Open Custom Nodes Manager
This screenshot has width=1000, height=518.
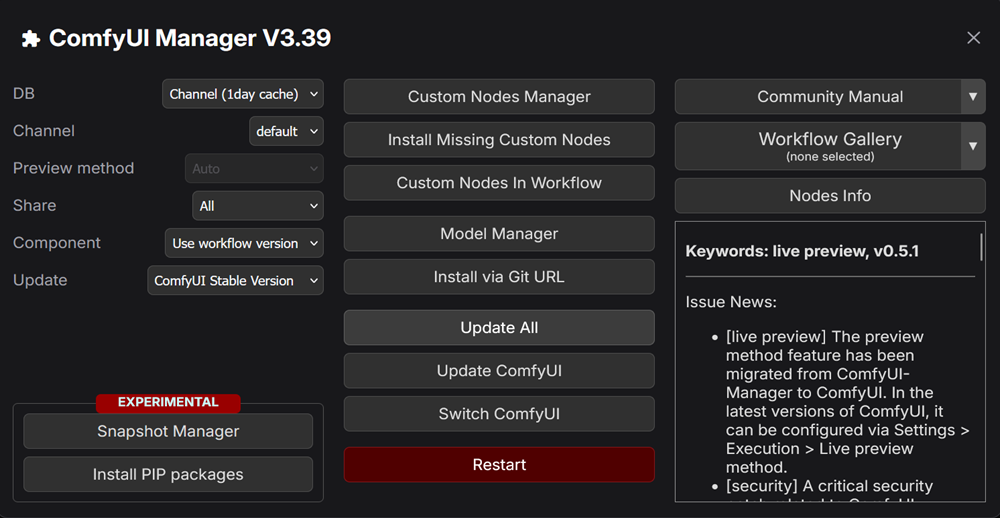(499, 96)
